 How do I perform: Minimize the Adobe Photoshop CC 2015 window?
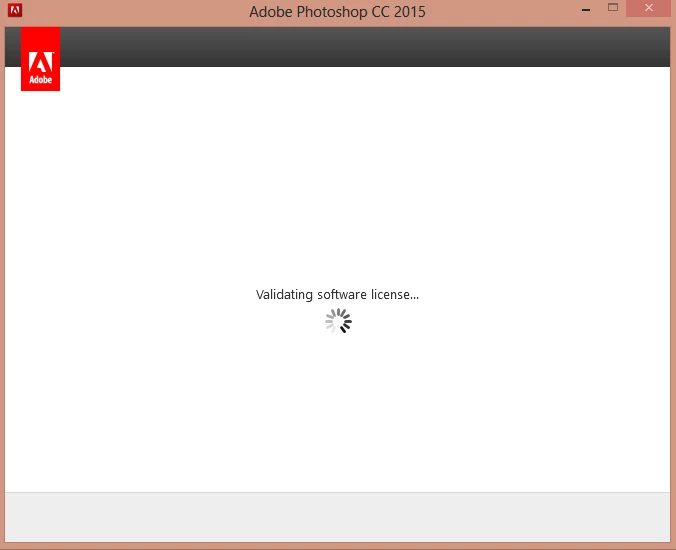(x=586, y=9)
